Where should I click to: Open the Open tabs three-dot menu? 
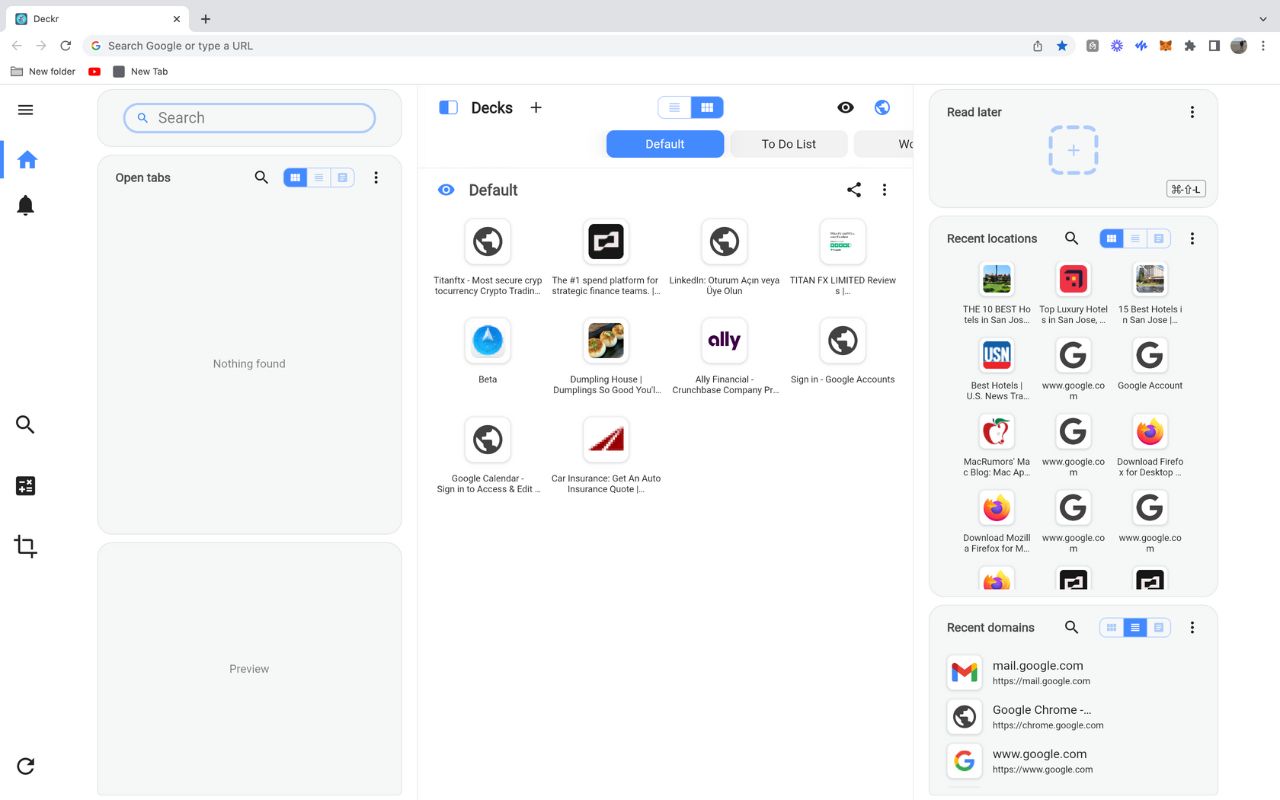376,178
